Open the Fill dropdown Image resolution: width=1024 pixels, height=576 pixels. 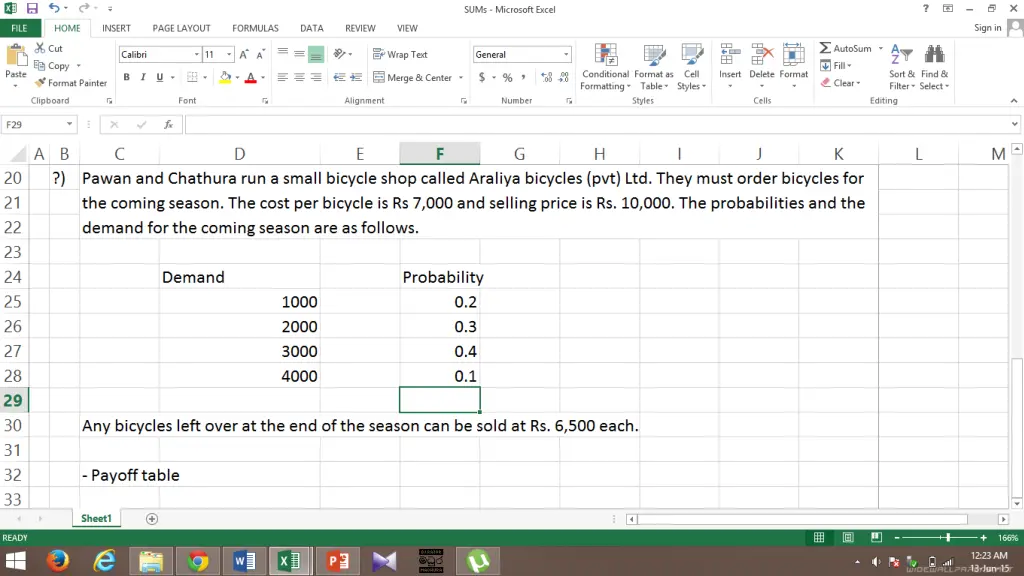pyautogui.click(x=836, y=66)
